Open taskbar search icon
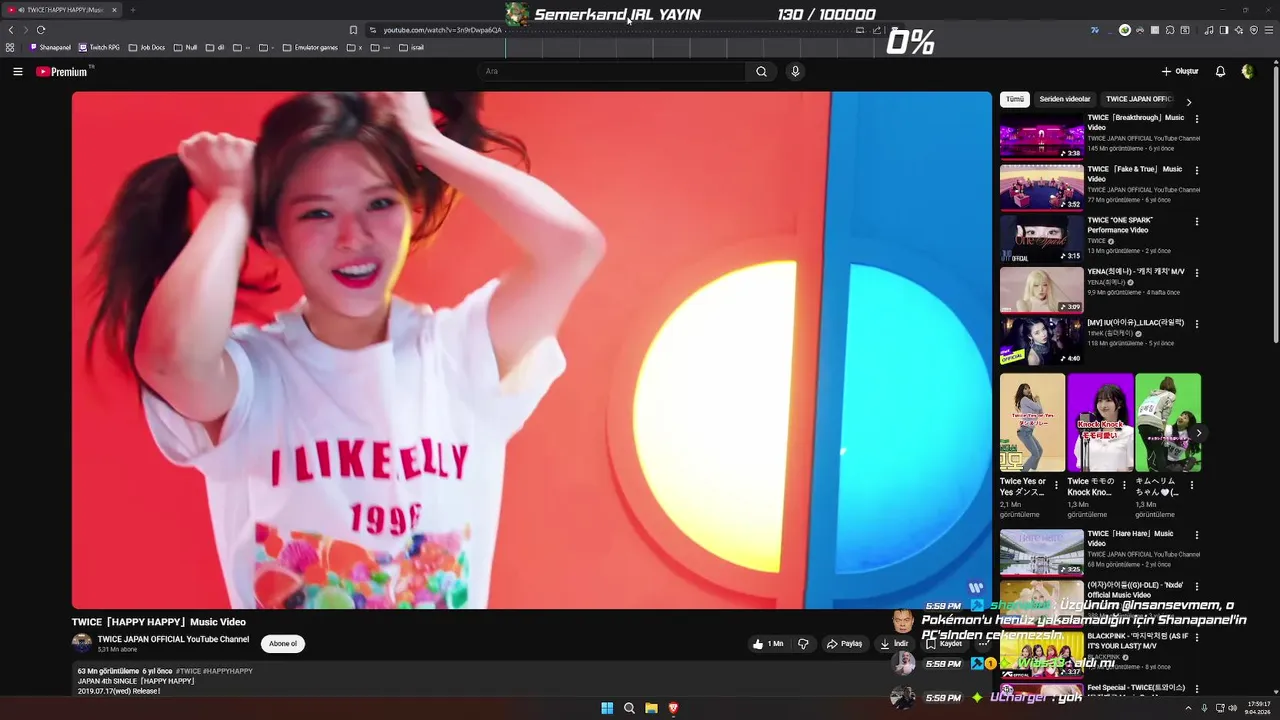The width and height of the screenshot is (1280, 720). tap(629, 708)
